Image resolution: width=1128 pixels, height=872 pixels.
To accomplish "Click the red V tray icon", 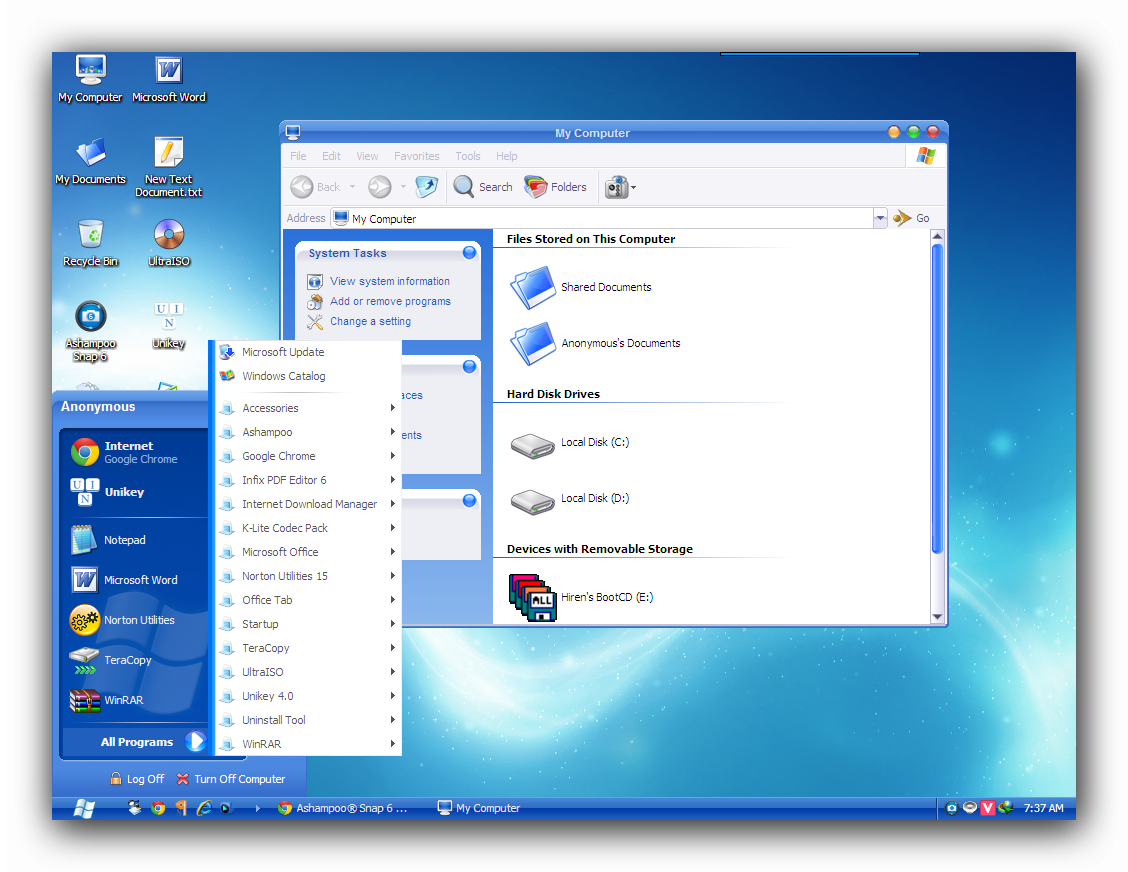I will pyautogui.click(x=988, y=808).
